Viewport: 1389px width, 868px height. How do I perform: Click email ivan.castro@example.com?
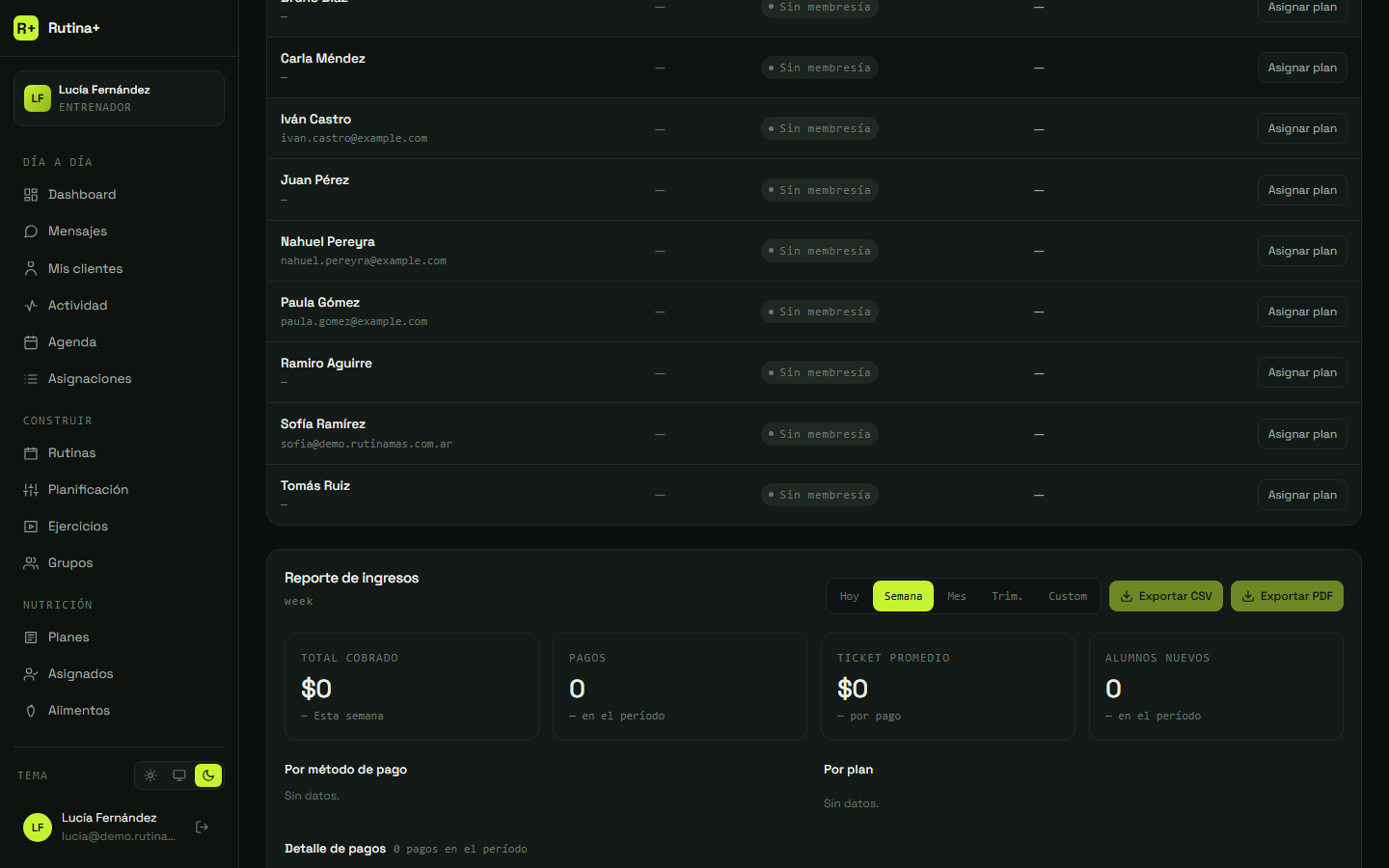354,139
